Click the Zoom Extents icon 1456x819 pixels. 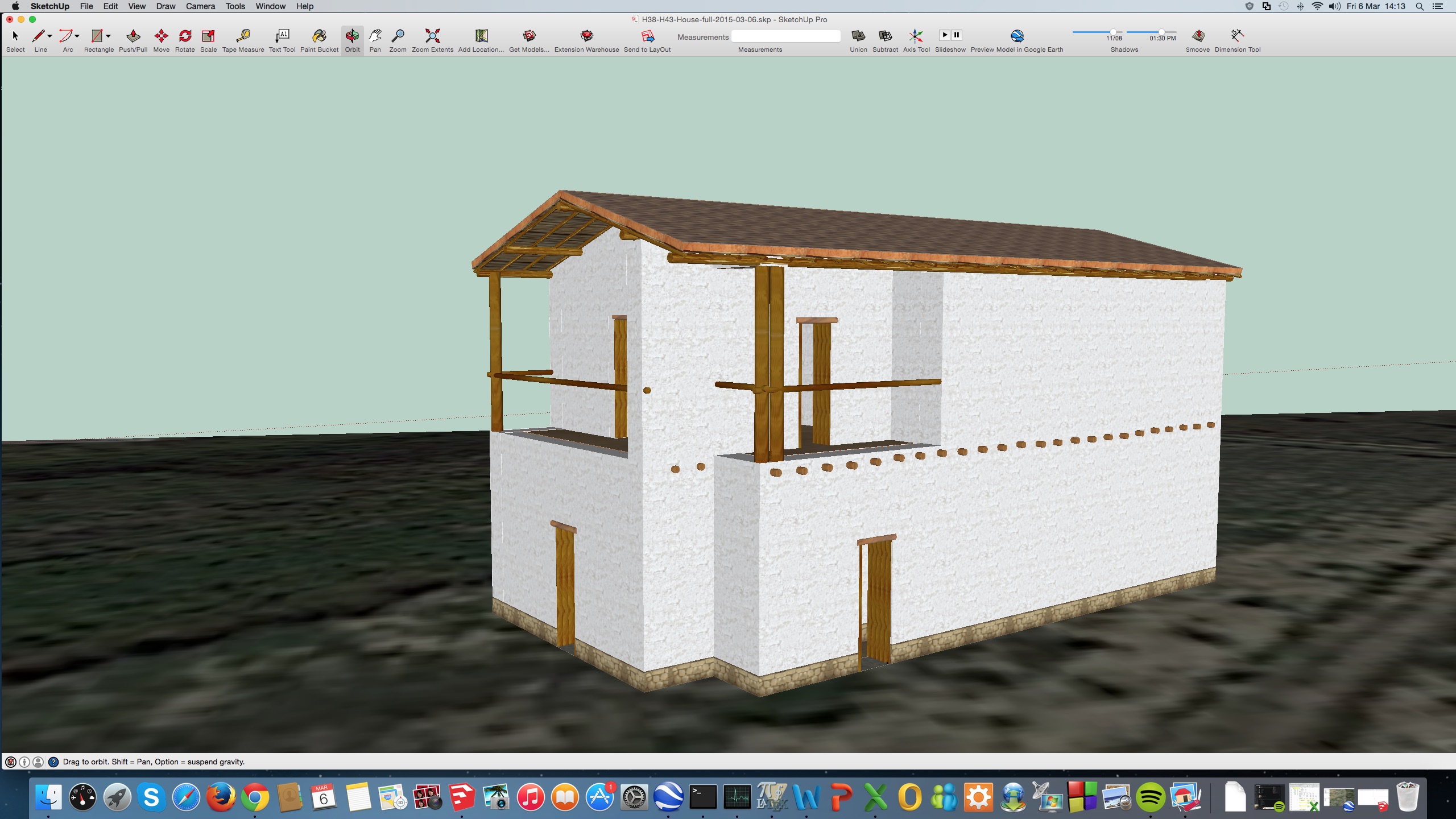pos(432,36)
